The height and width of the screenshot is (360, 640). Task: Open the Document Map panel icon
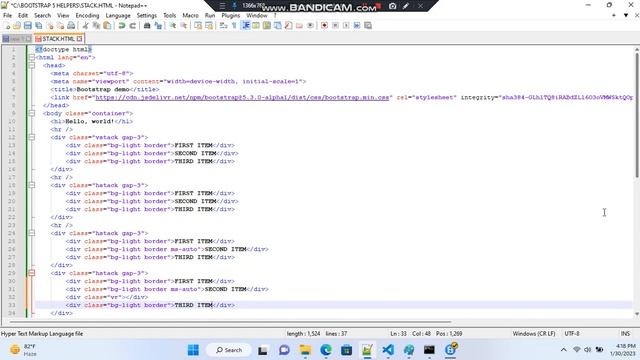[267, 25]
